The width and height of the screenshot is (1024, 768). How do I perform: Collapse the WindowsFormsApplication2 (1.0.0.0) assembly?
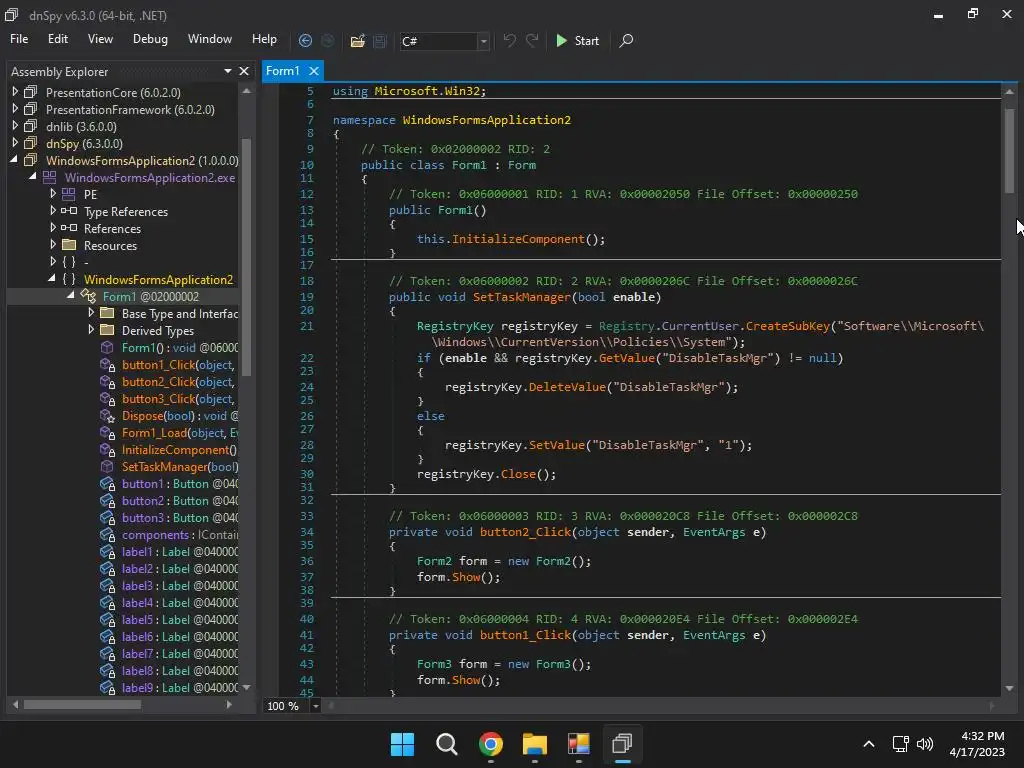point(14,160)
